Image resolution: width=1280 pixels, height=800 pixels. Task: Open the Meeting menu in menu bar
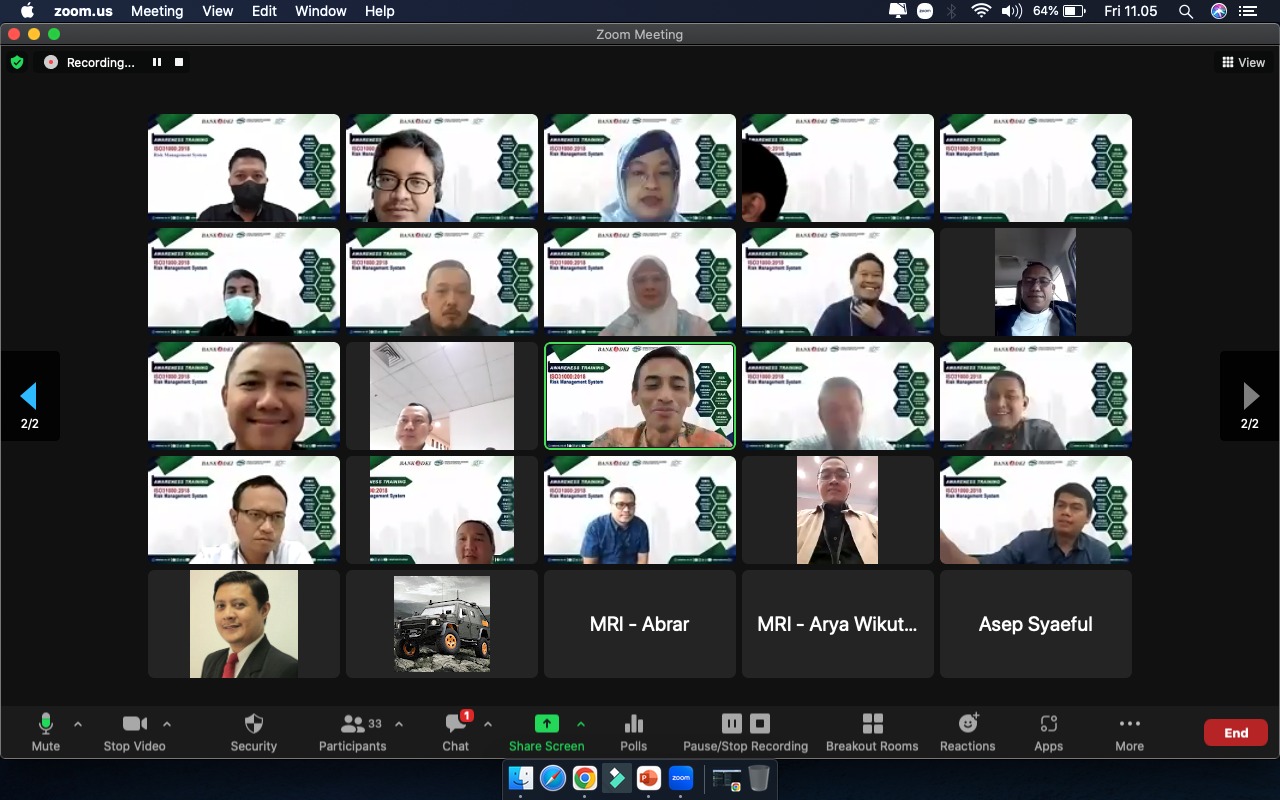[157, 11]
